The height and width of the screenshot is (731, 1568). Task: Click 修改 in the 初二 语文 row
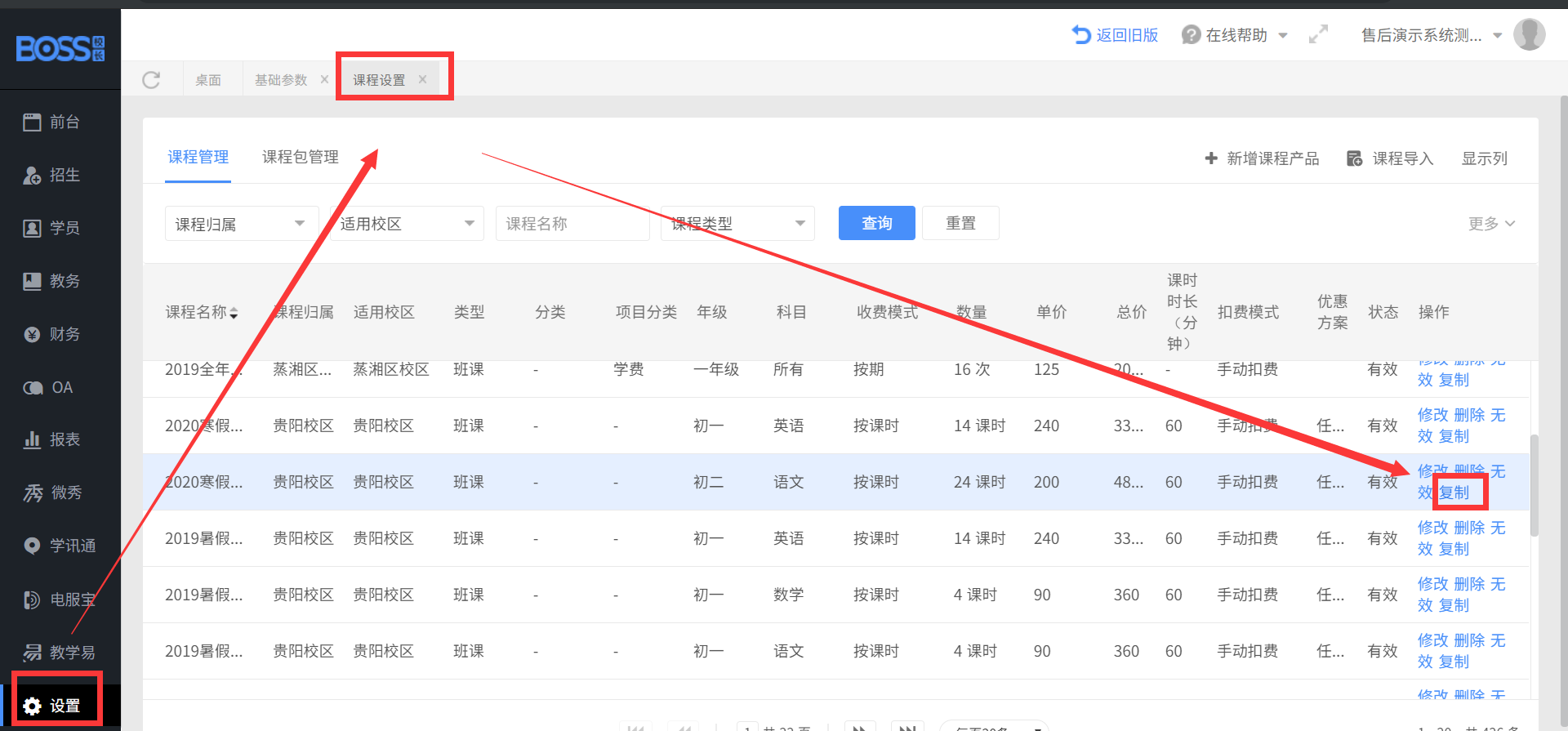click(1433, 471)
